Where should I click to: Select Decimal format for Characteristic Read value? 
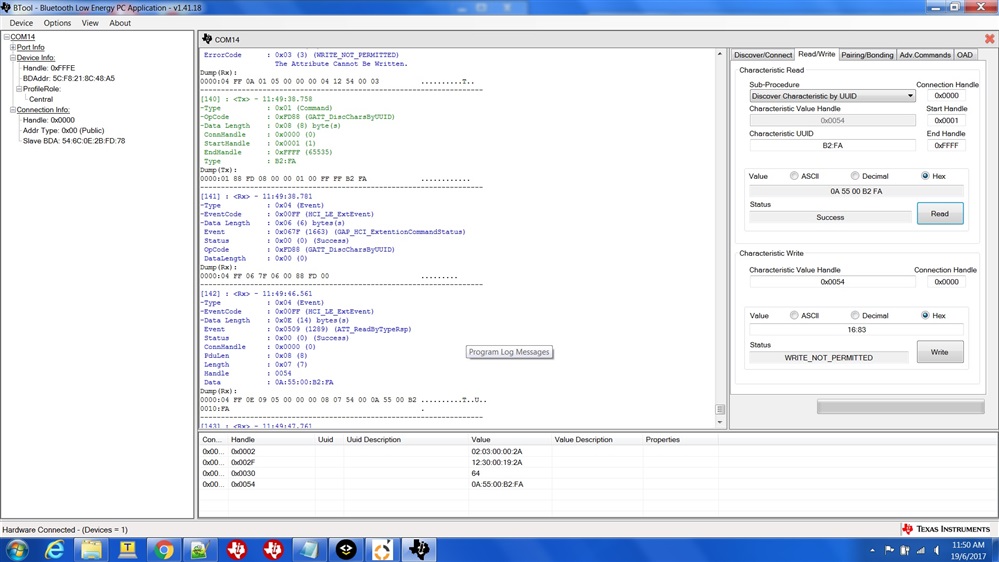[855, 176]
